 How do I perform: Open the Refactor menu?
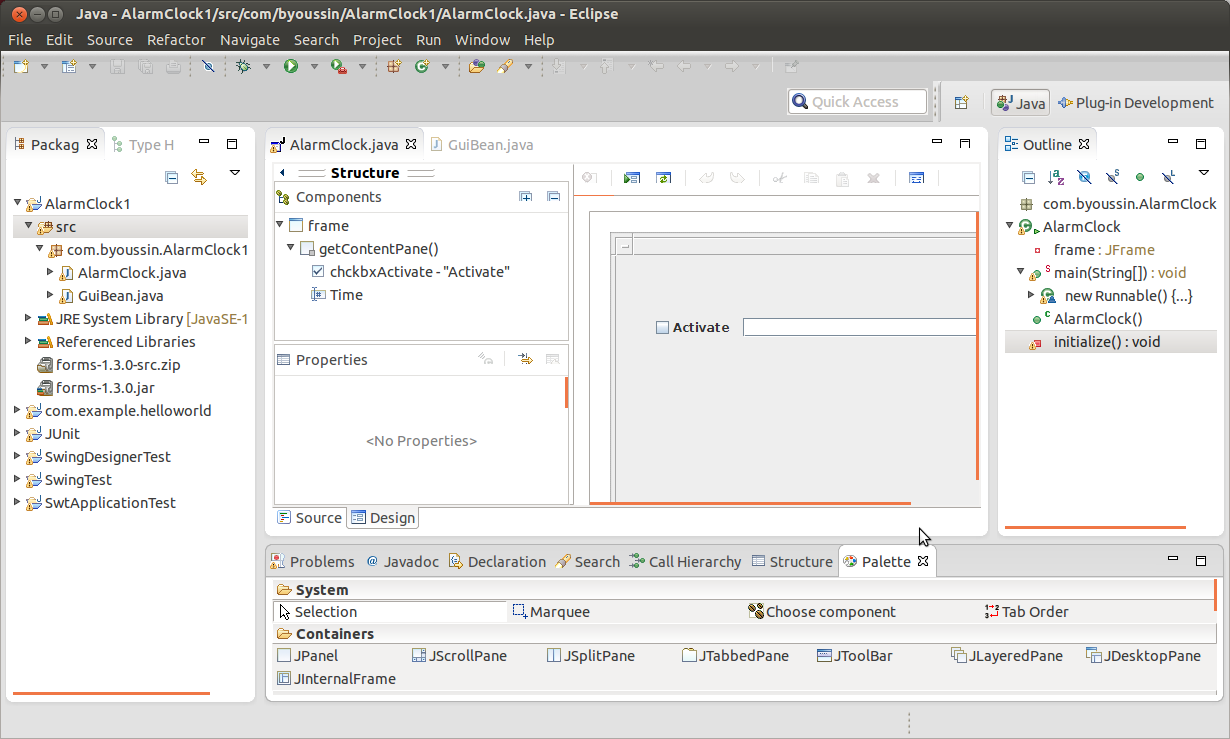pyautogui.click(x=176, y=40)
